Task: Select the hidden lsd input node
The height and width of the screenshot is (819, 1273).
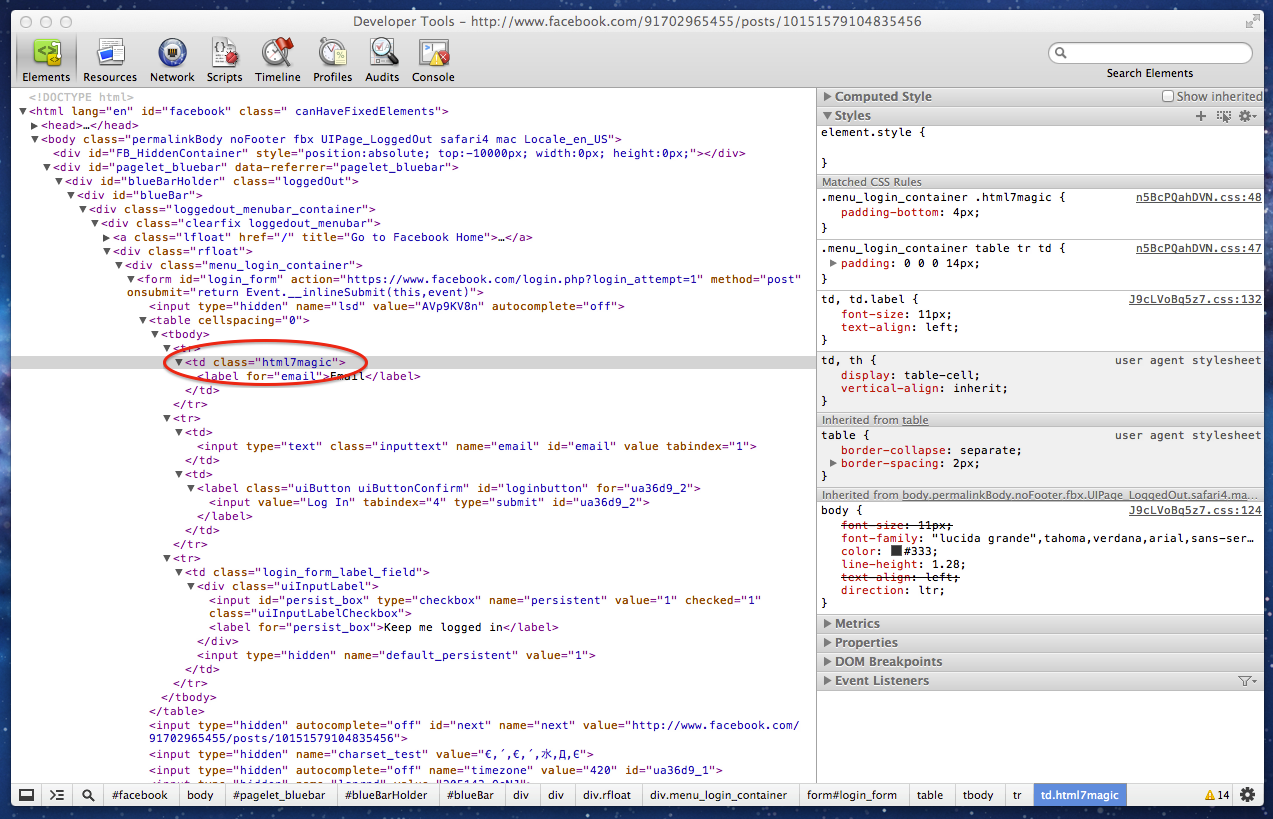Action: click(x=387, y=307)
